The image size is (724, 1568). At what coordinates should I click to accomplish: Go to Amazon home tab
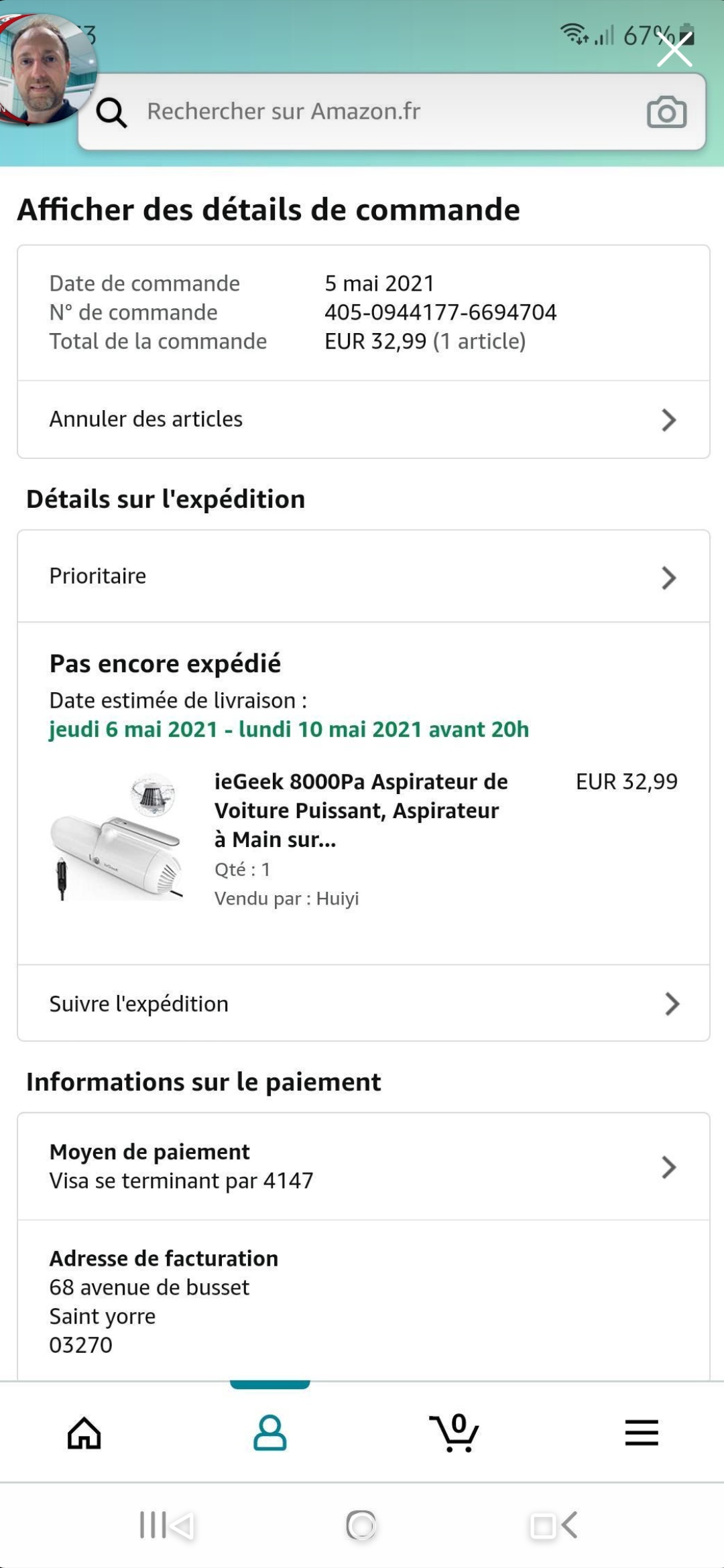click(x=84, y=1433)
